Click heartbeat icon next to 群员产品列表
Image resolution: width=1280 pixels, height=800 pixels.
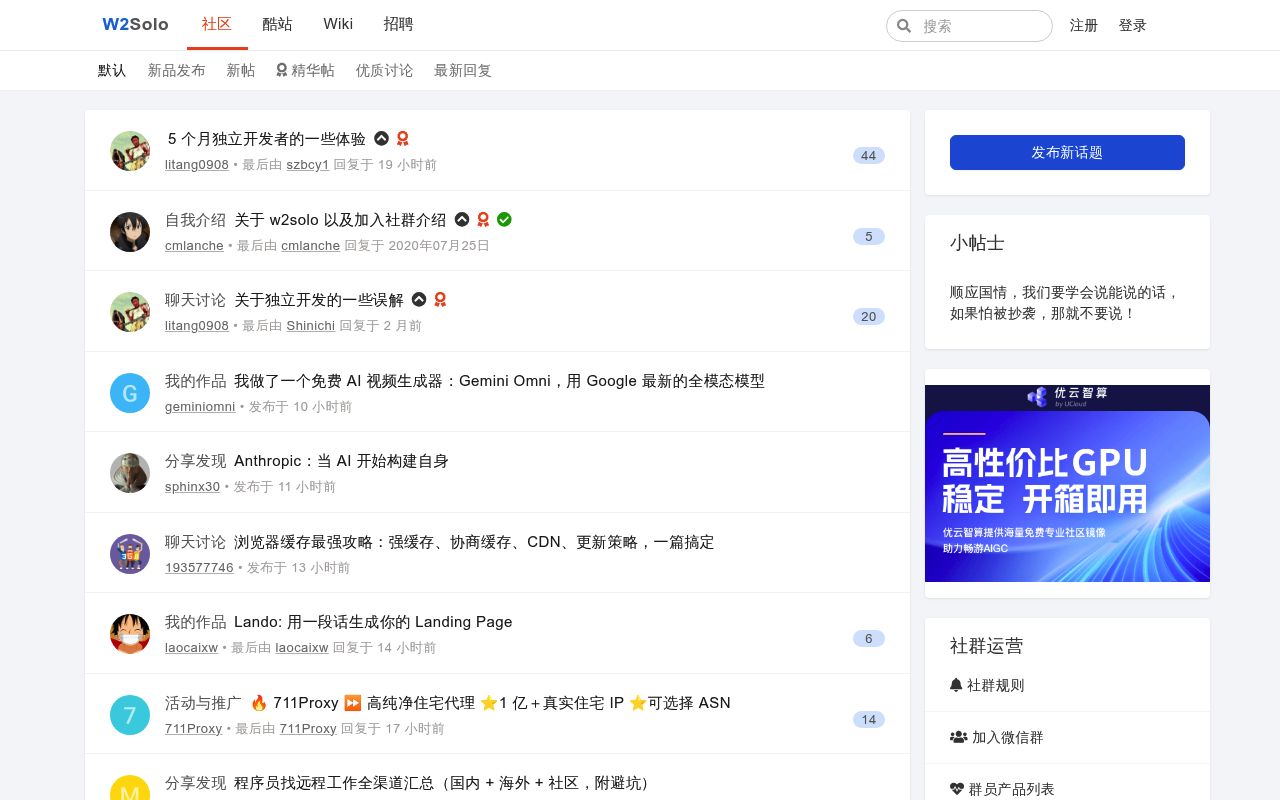[x=957, y=789]
